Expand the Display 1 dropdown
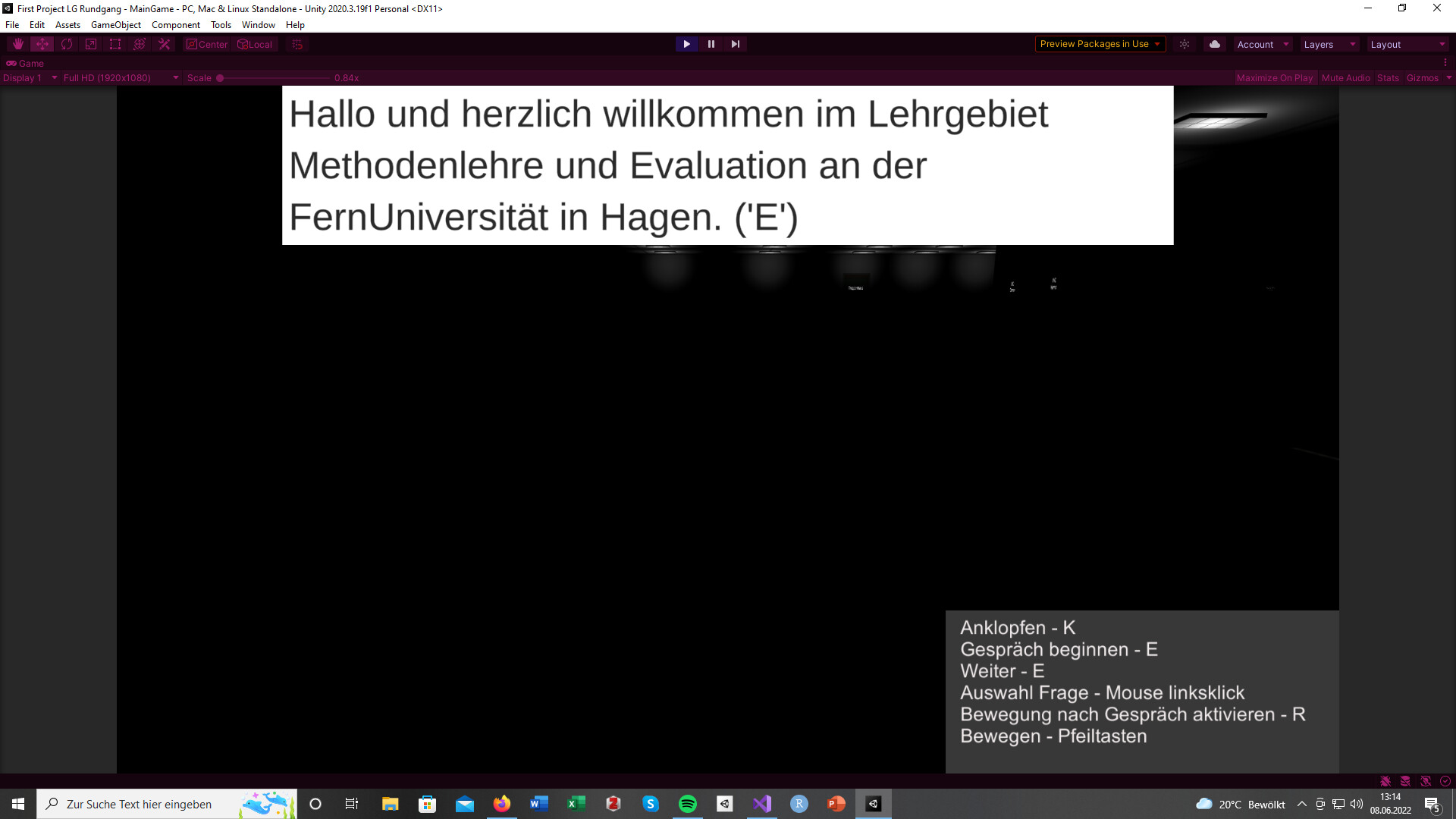Viewport: 1456px width, 819px height. (x=30, y=78)
